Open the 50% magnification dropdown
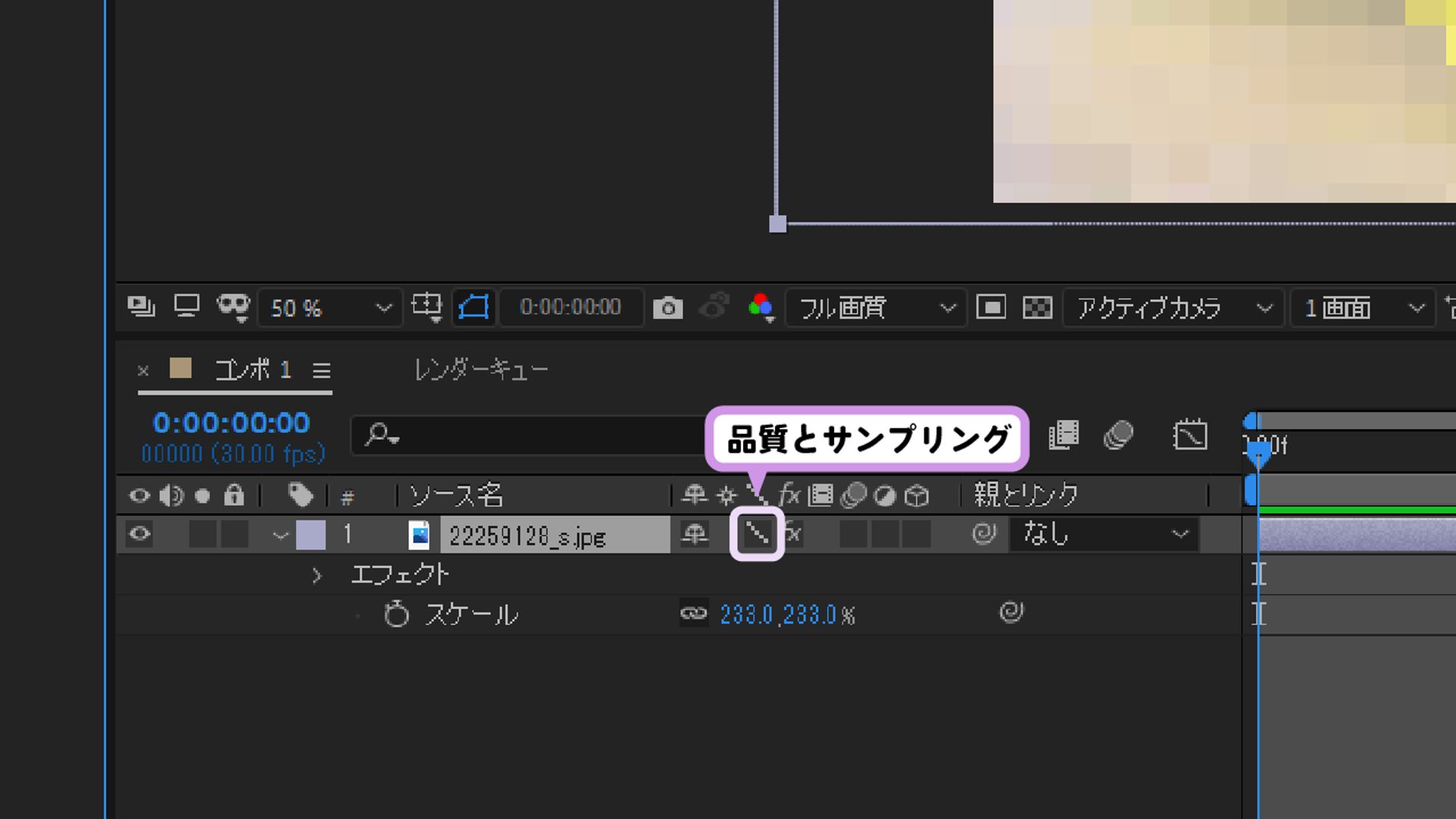 coord(330,308)
